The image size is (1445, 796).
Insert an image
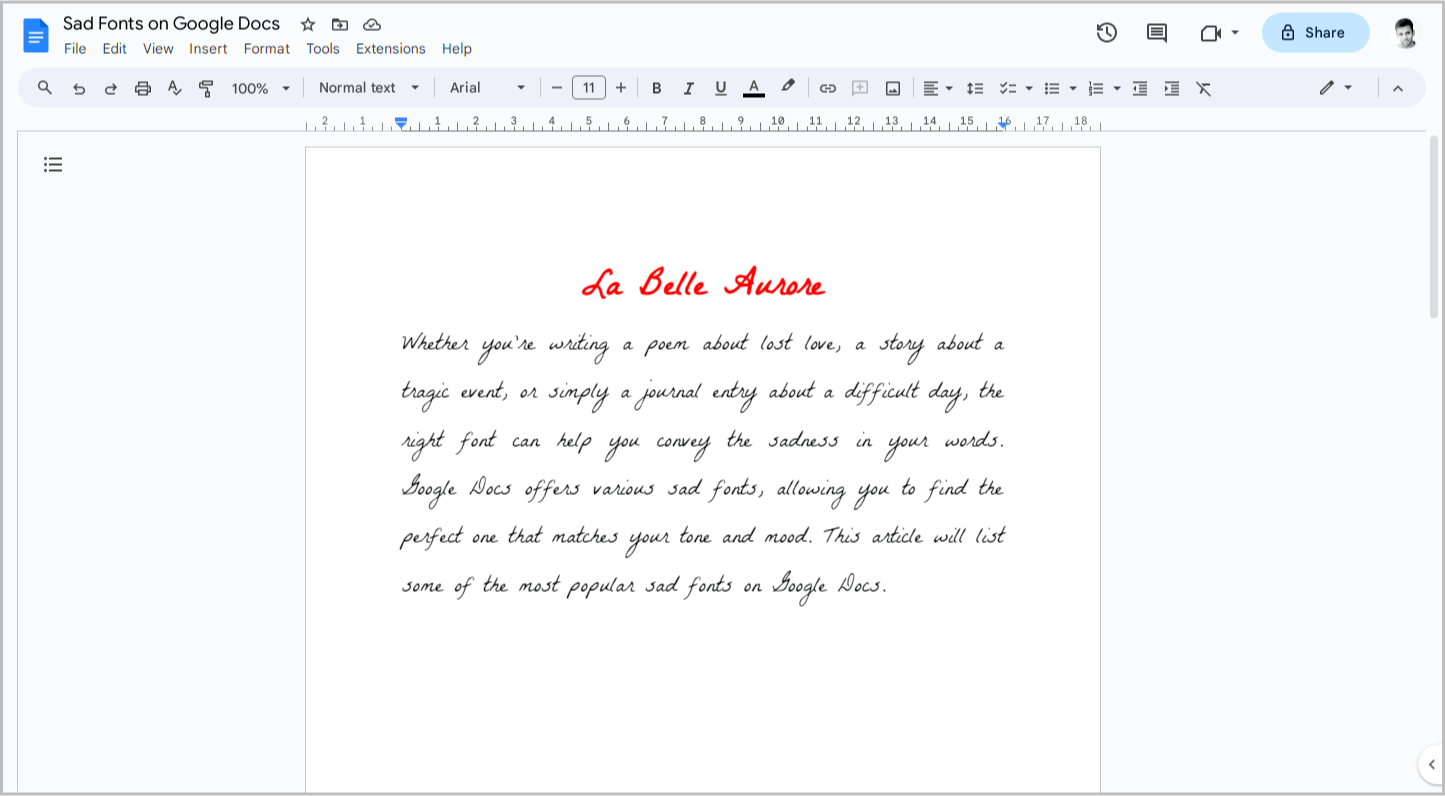[893, 88]
